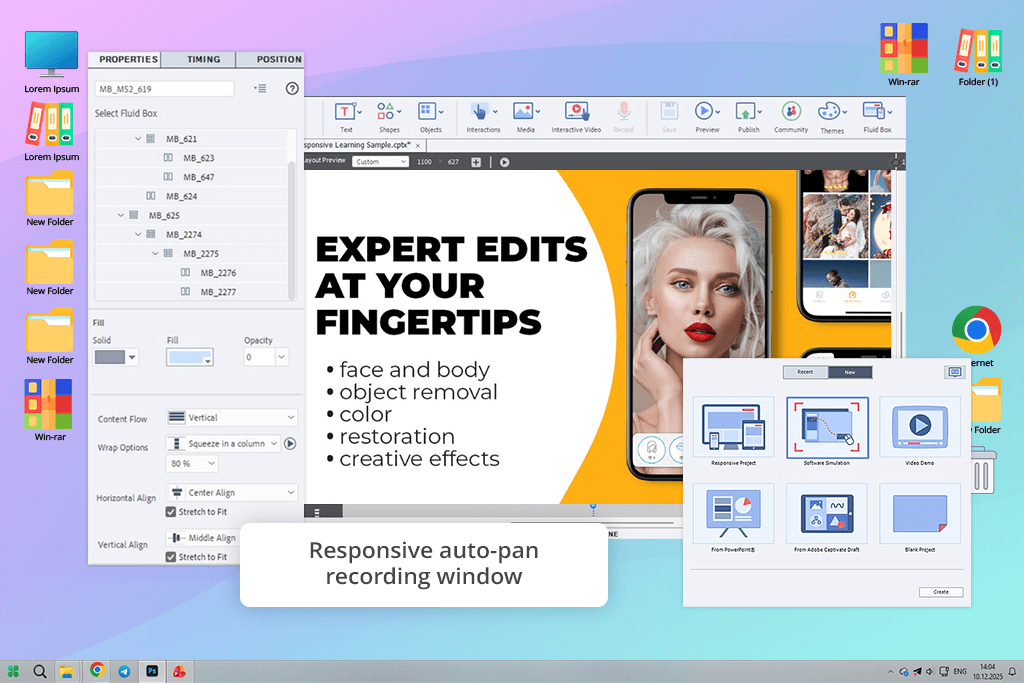This screenshot has height=683, width=1024.
Task: Open the Content Flow Vertical dropdown
Action: pos(232,417)
